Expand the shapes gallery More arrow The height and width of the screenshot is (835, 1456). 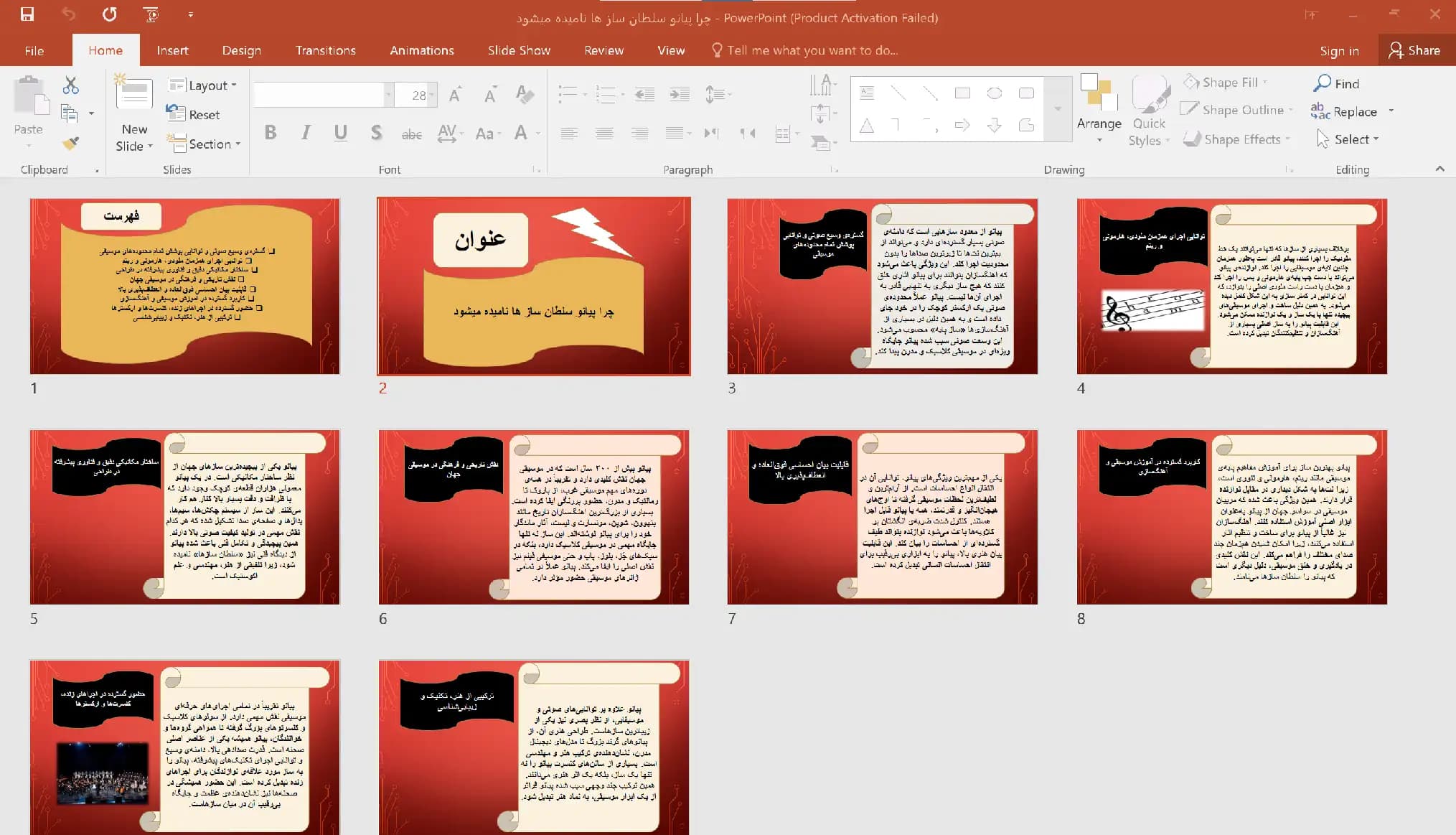[1057, 108]
